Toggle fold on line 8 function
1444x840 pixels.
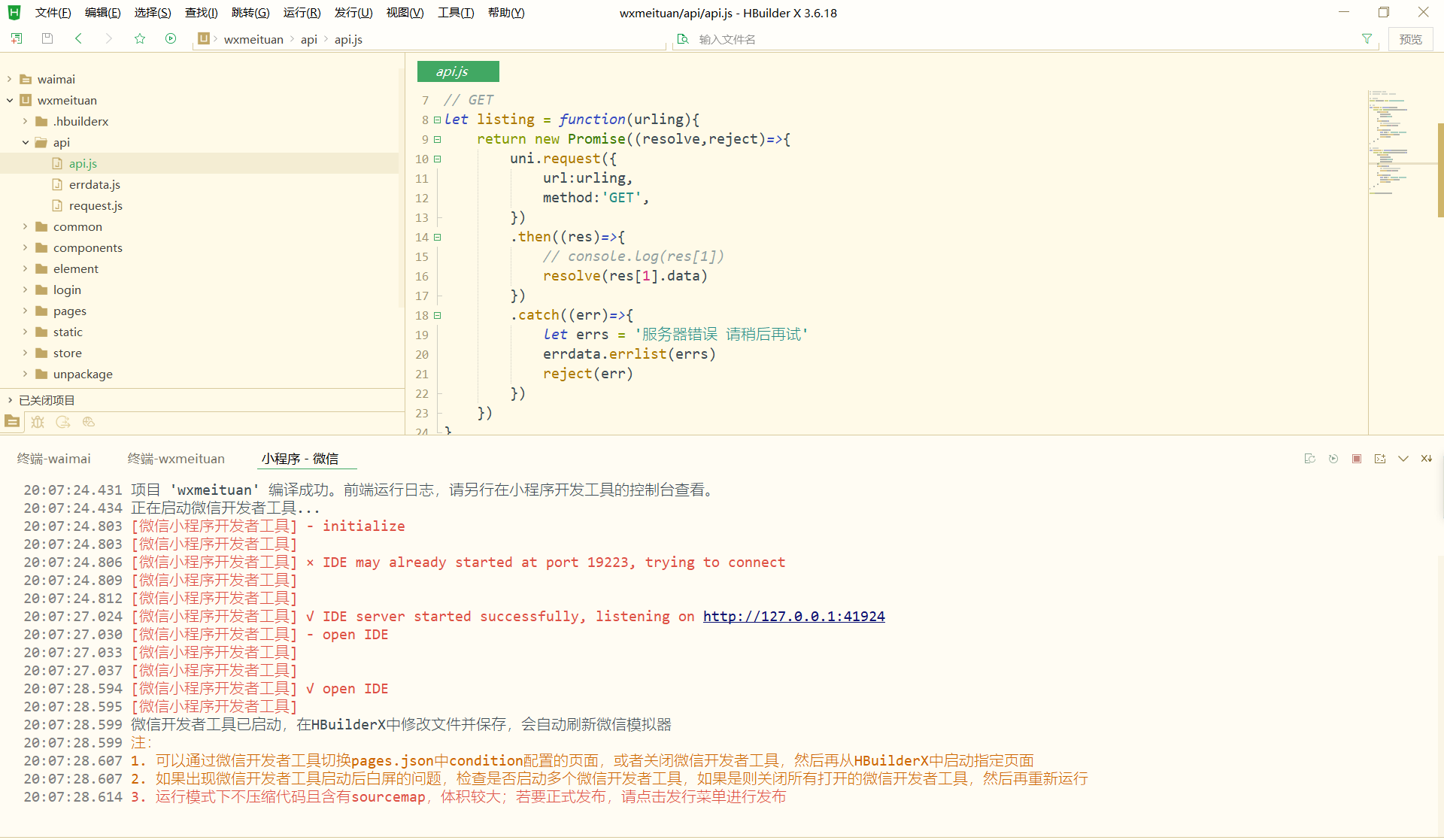(438, 120)
